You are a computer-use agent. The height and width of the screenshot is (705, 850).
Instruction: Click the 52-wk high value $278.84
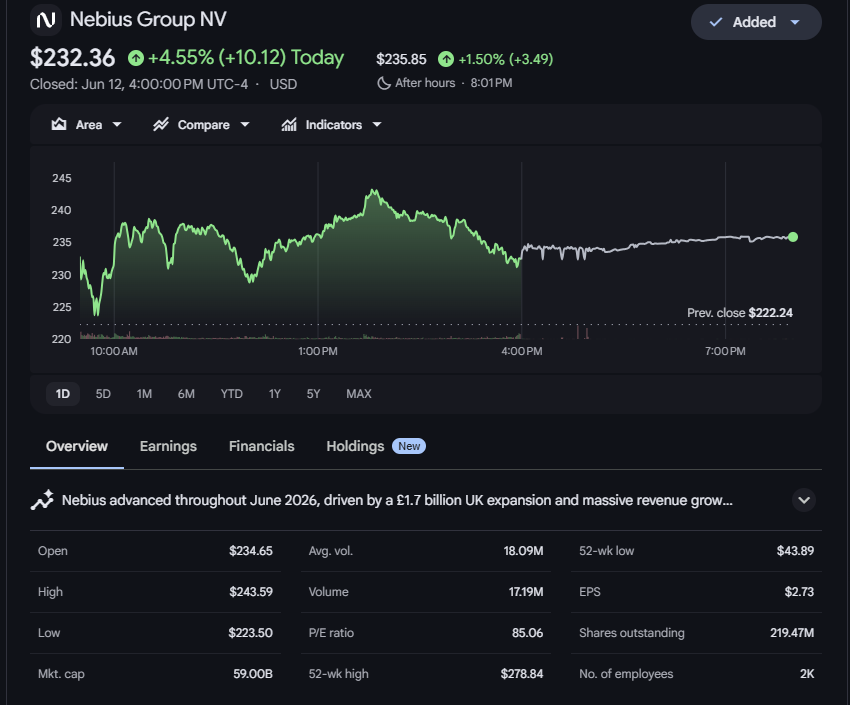coord(521,674)
